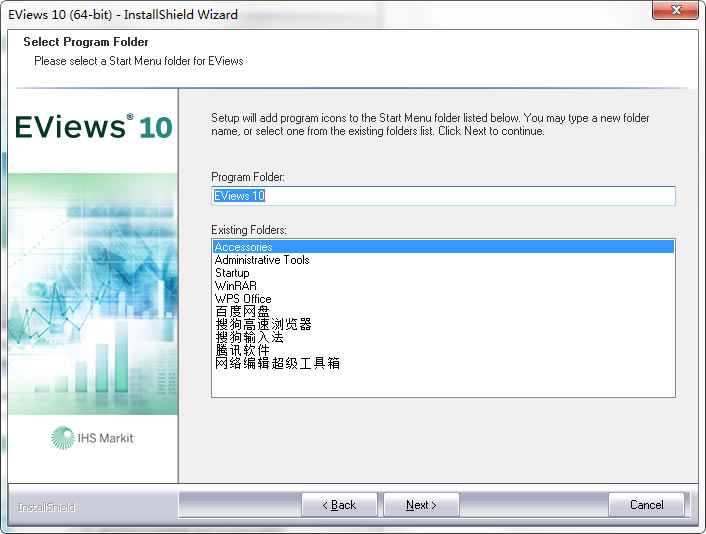Click the Program Folder text field

(443, 196)
